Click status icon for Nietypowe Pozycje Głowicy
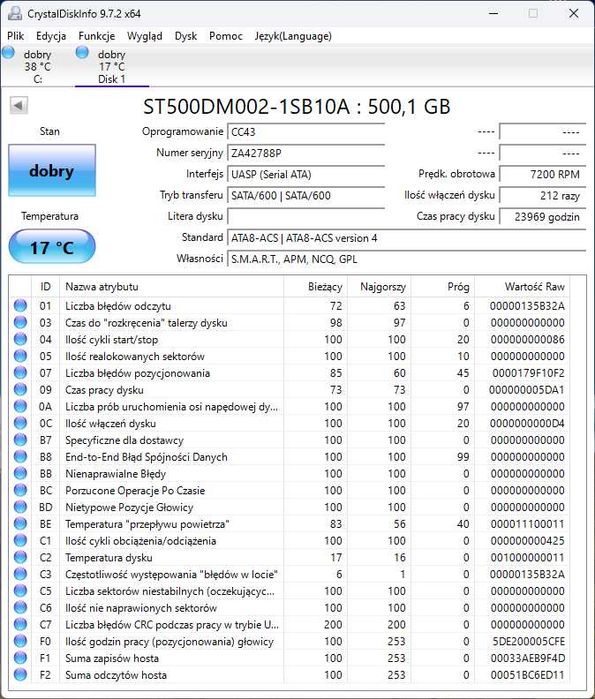This screenshot has height=699, width=595. pos(20,507)
